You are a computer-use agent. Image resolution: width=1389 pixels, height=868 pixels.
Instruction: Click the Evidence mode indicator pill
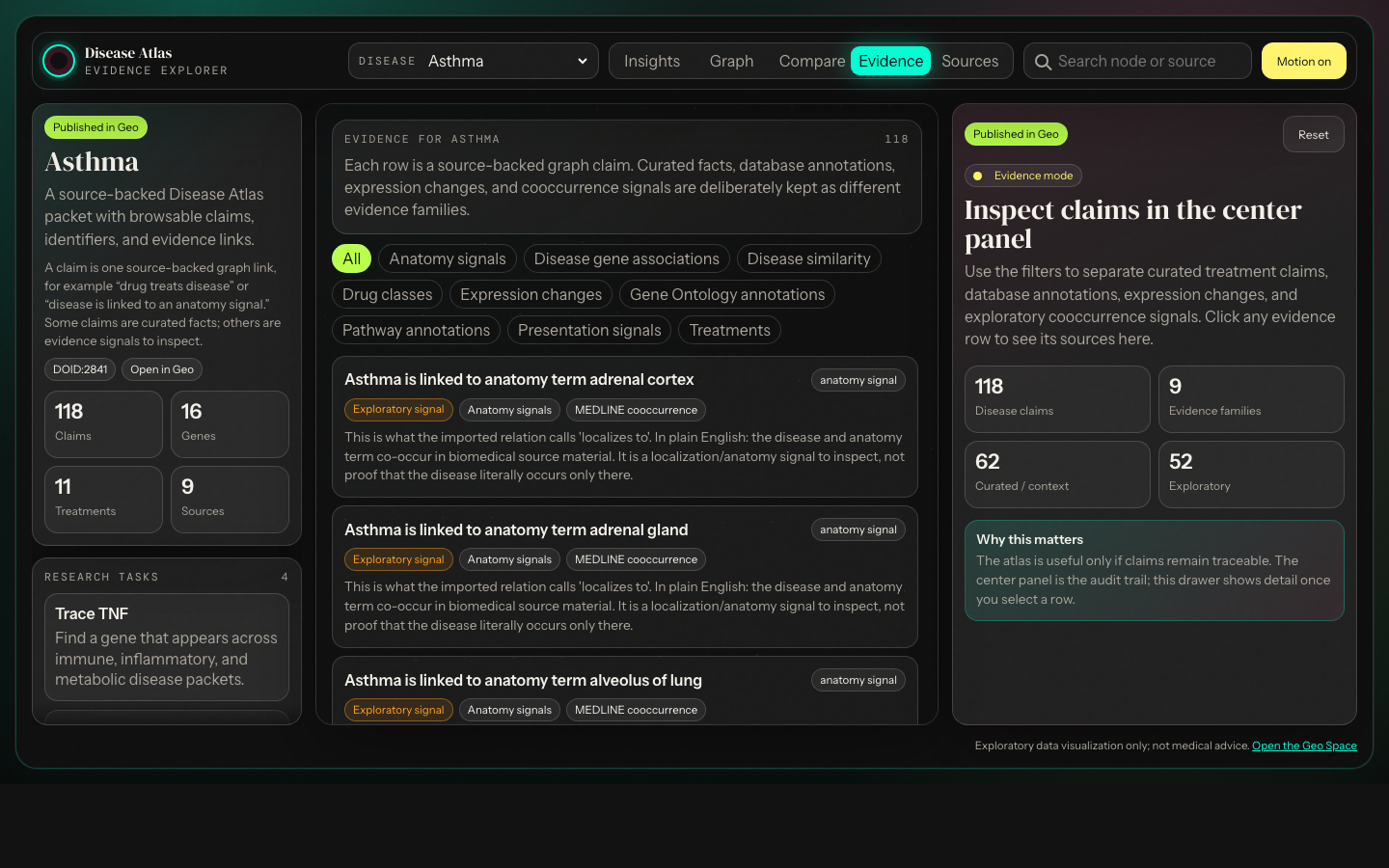click(x=1023, y=176)
